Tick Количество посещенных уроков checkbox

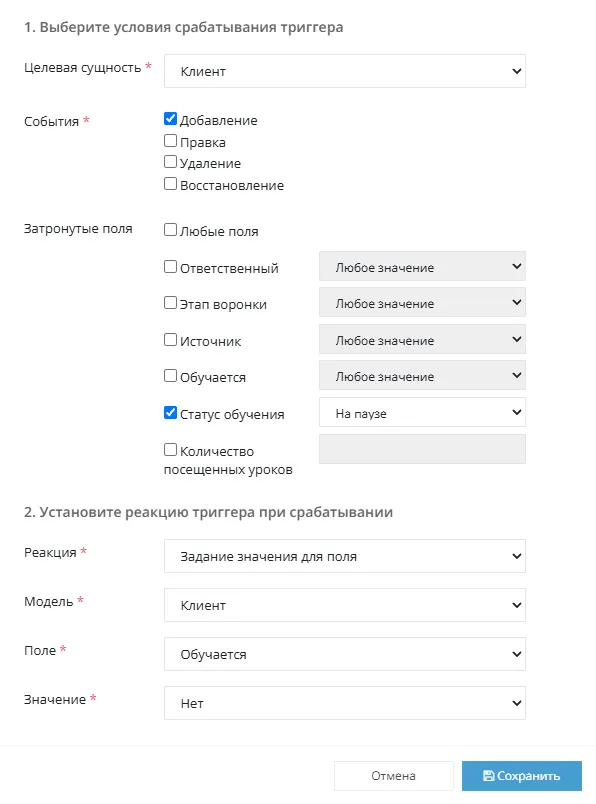[x=170, y=450]
